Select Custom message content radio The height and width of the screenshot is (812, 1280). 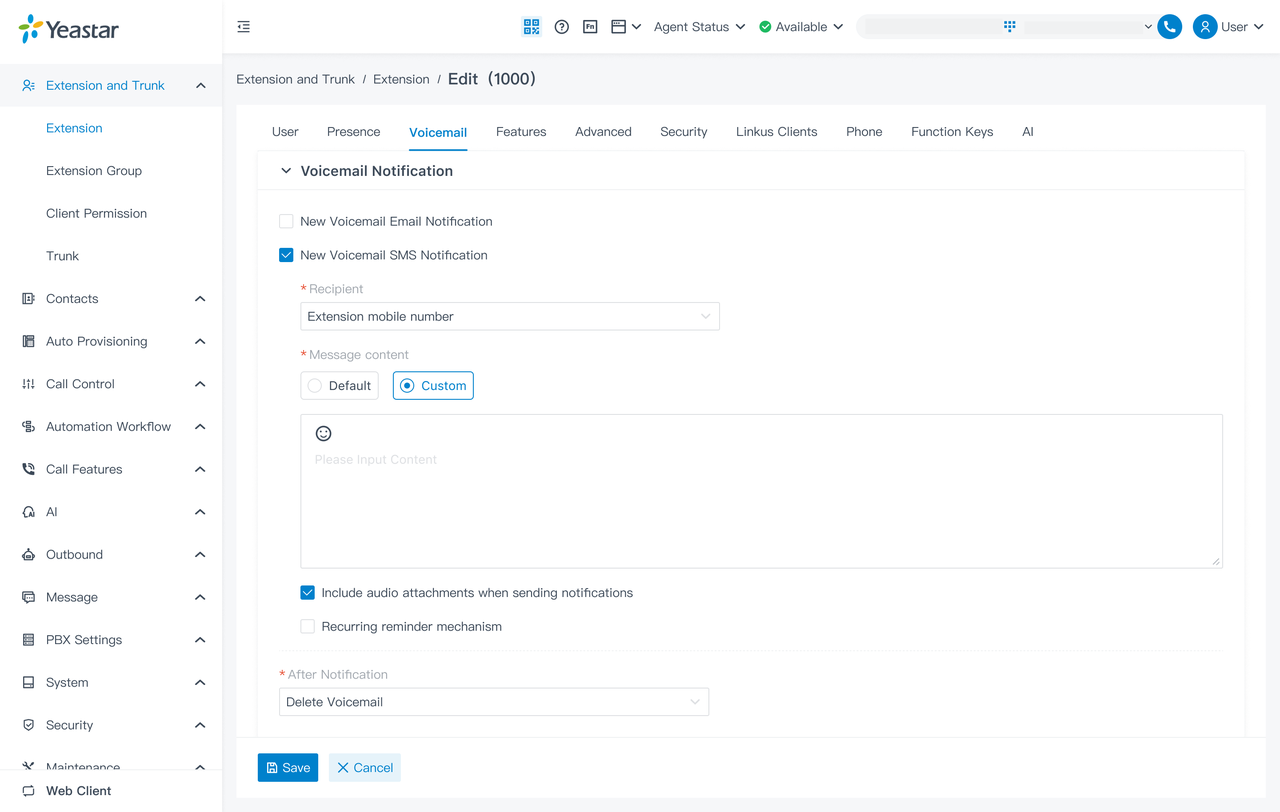pyautogui.click(x=407, y=386)
